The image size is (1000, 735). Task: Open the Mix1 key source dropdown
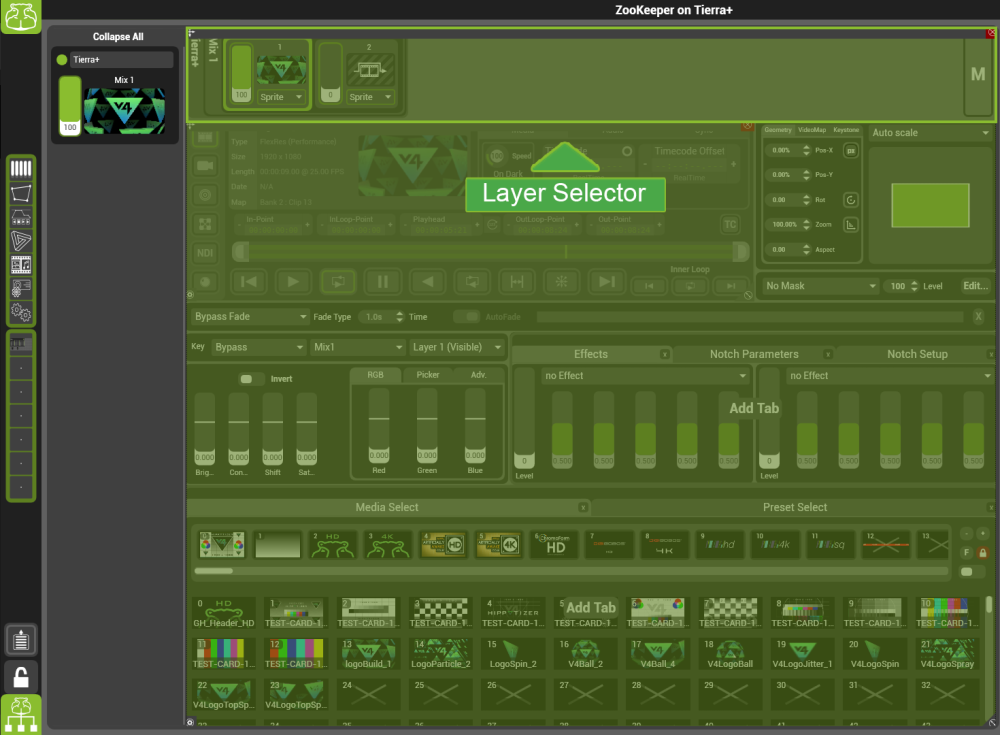(x=358, y=347)
